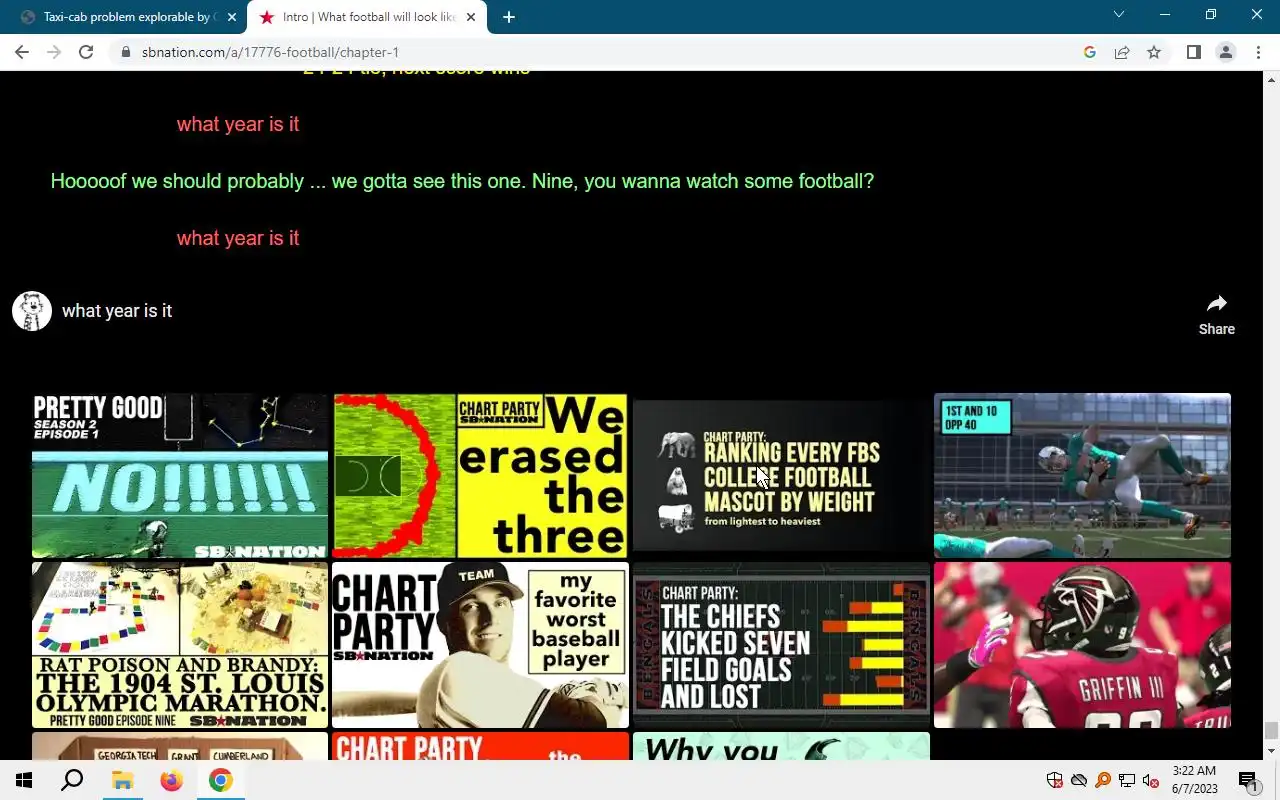Open the video title 'what year is it'

117,311
